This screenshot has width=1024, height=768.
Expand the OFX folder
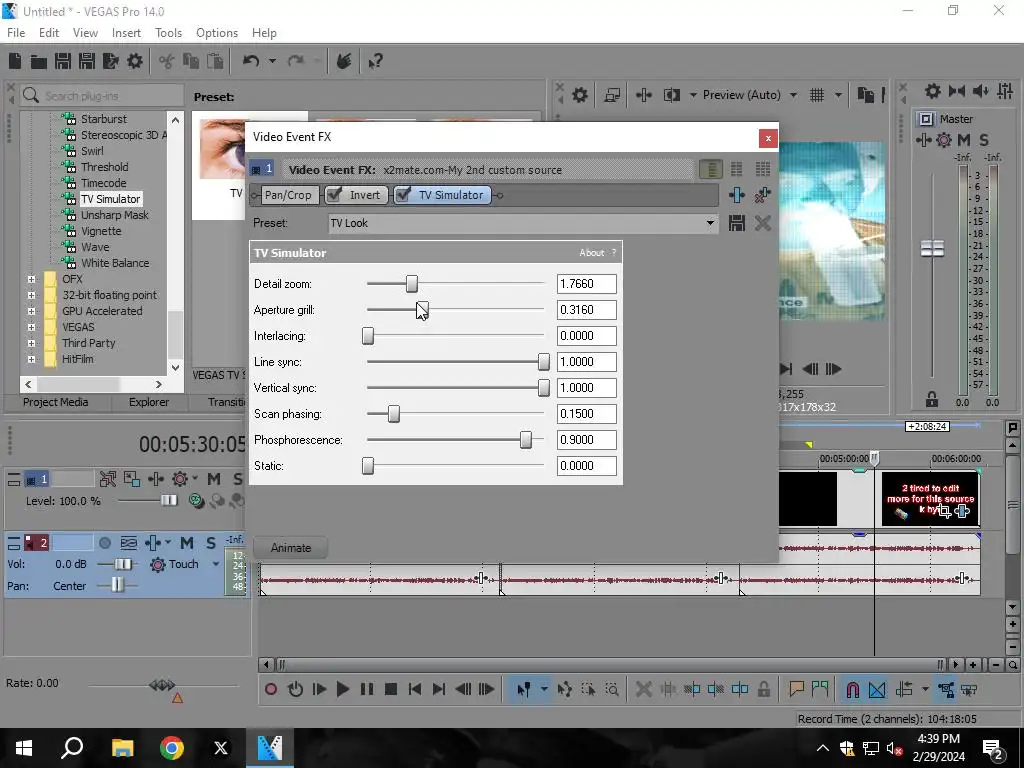(31, 279)
